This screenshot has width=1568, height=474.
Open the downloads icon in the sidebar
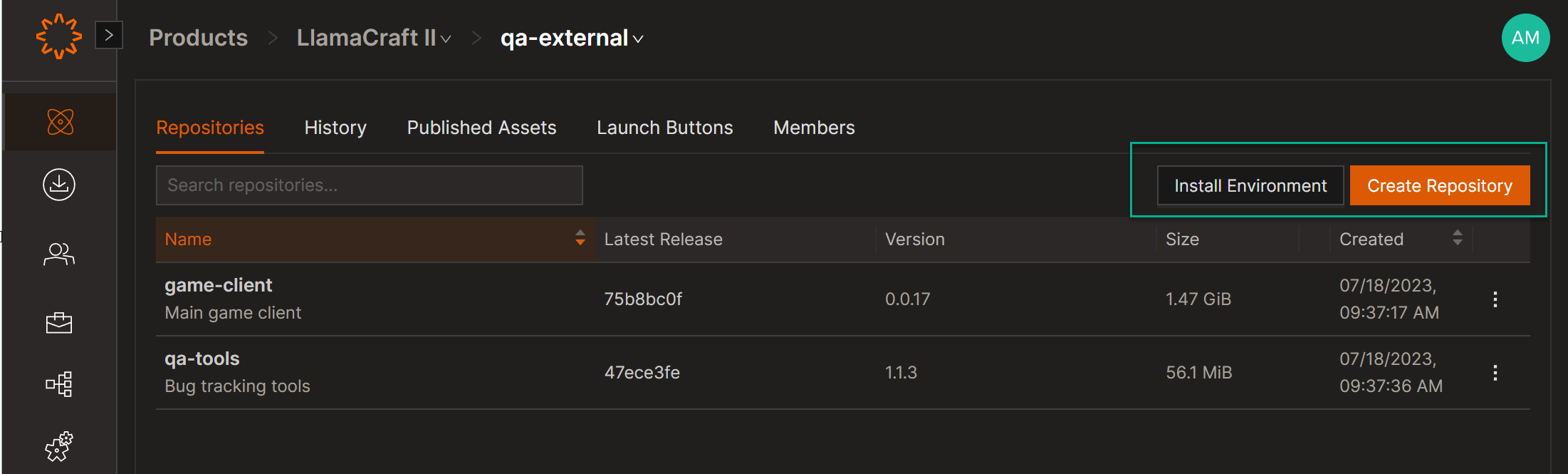[x=59, y=185]
